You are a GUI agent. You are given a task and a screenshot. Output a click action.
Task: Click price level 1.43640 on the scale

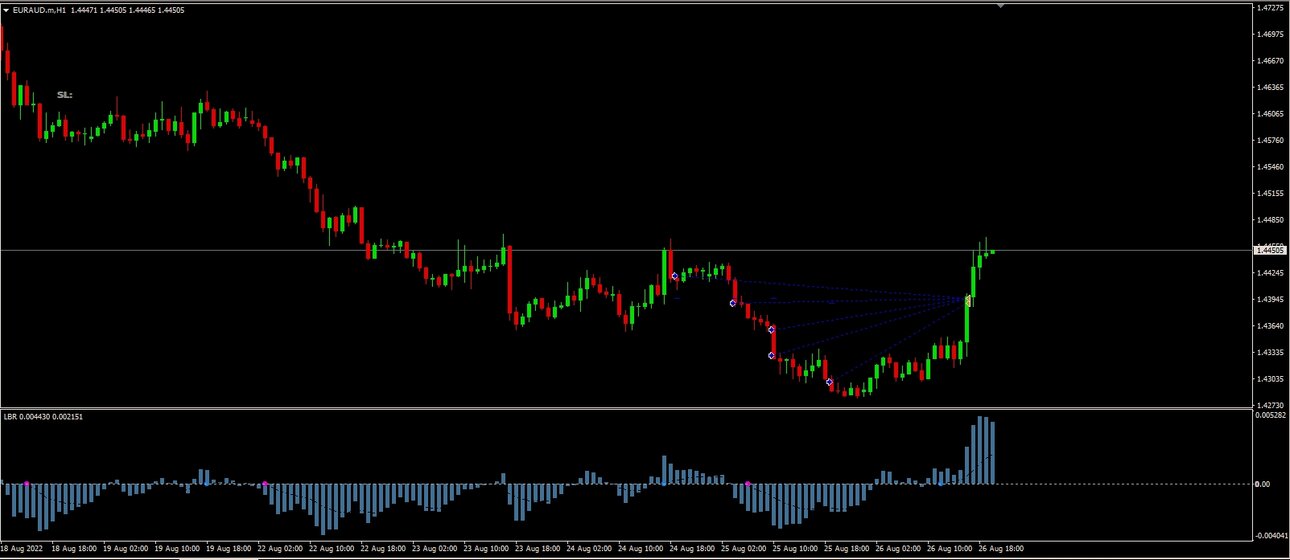(x=1271, y=326)
